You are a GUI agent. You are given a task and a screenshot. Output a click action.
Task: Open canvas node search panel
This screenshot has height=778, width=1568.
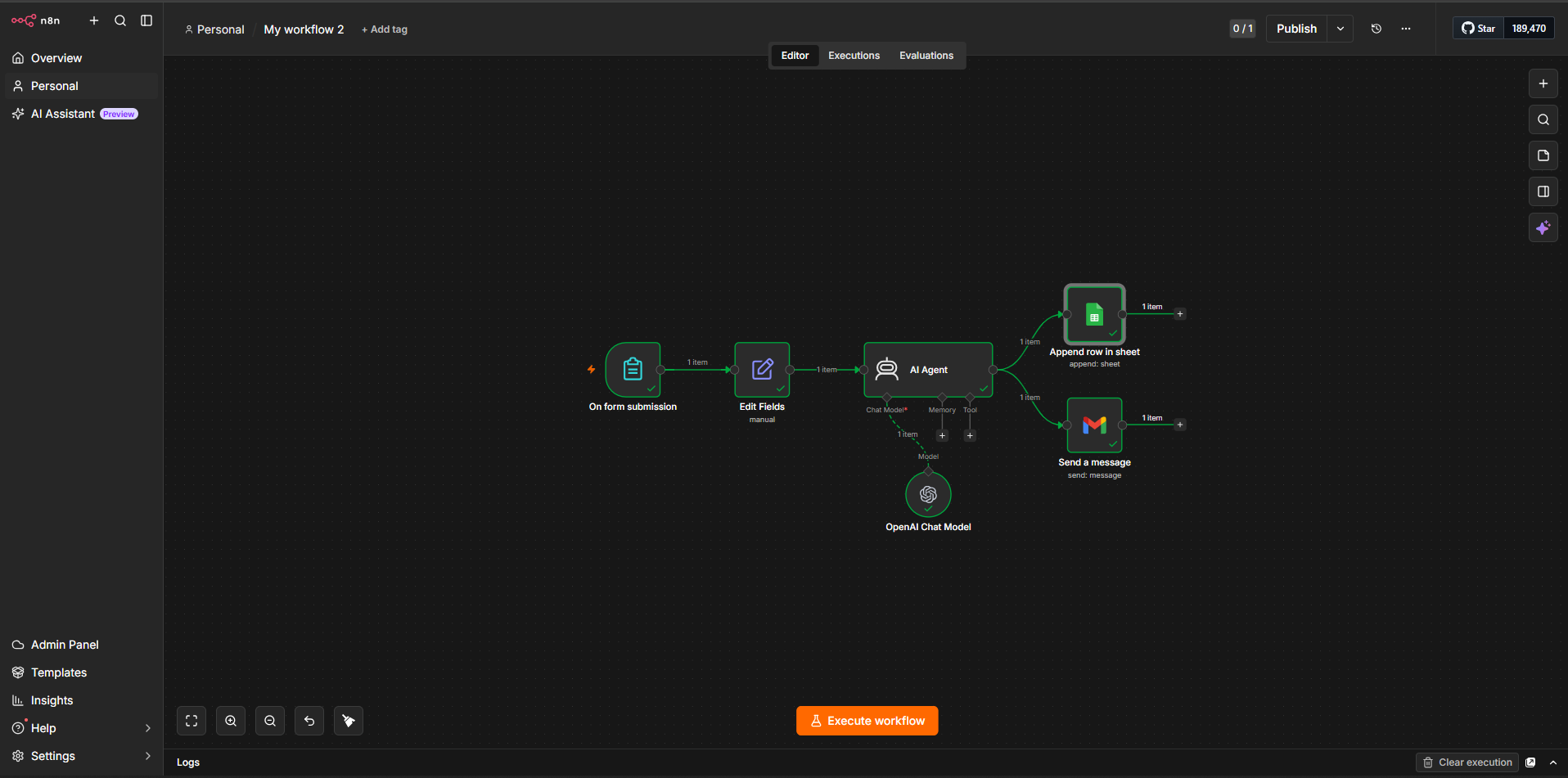pos(1543,119)
